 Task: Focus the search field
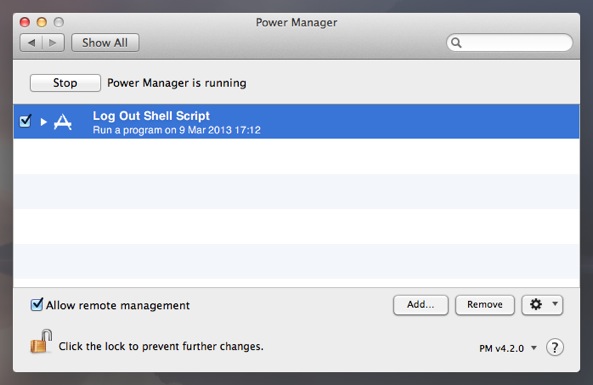tap(509, 43)
